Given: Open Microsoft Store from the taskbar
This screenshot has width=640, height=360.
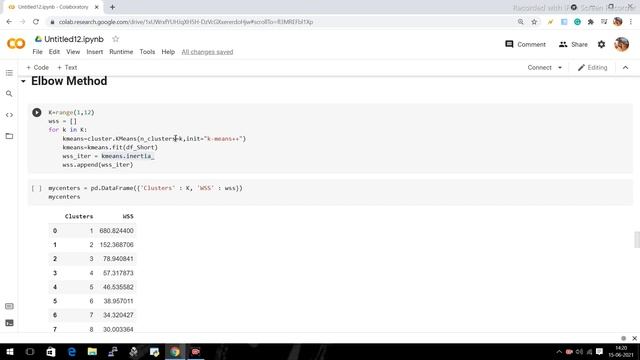Looking at the screenshot, I should tap(51, 351).
